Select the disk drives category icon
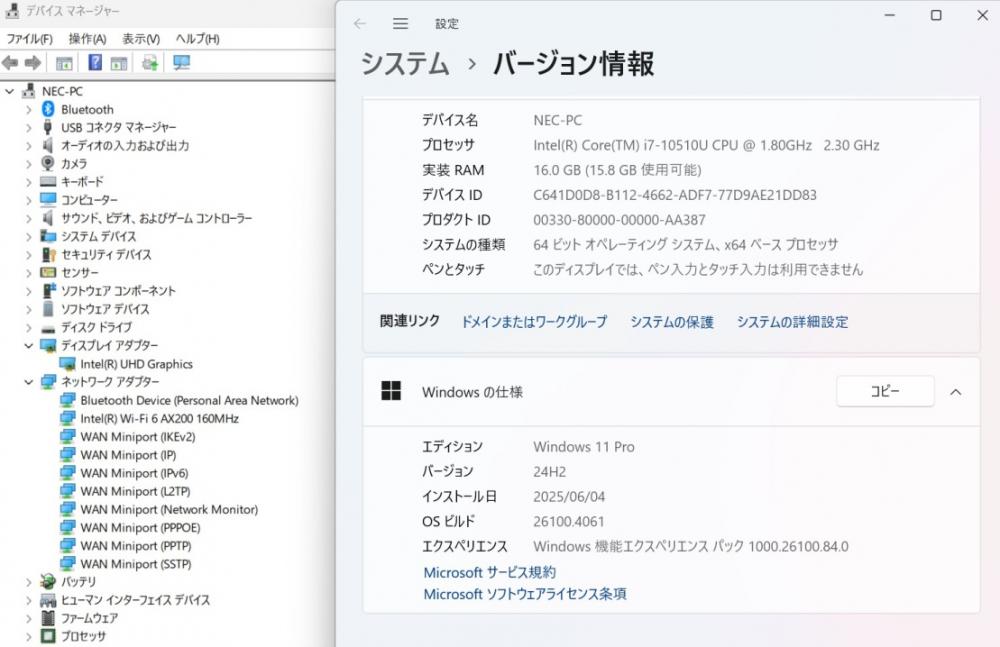The width and height of the screenshot is (1000, 647). click(x=48, y=328)
